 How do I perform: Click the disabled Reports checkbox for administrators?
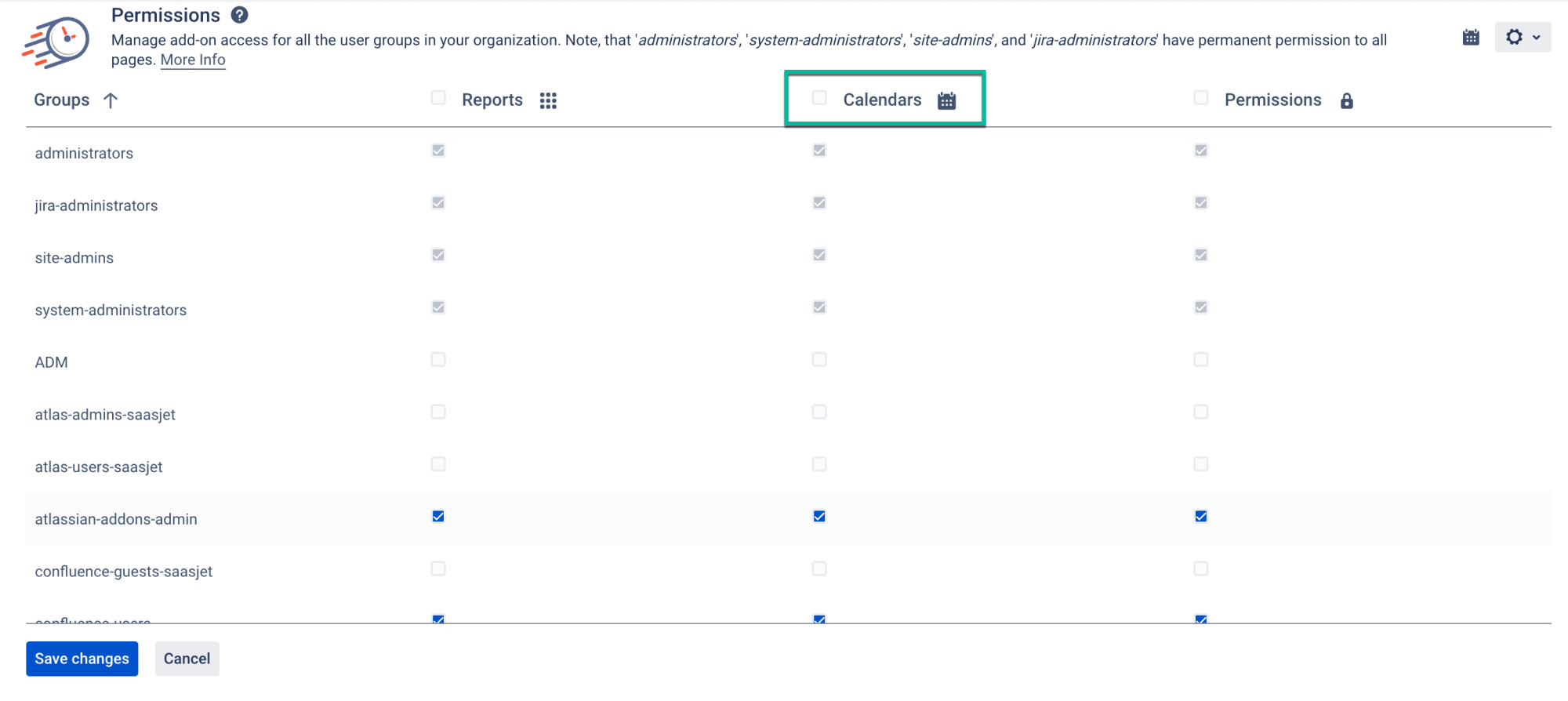pyautogui.click(x=438, y=151)
